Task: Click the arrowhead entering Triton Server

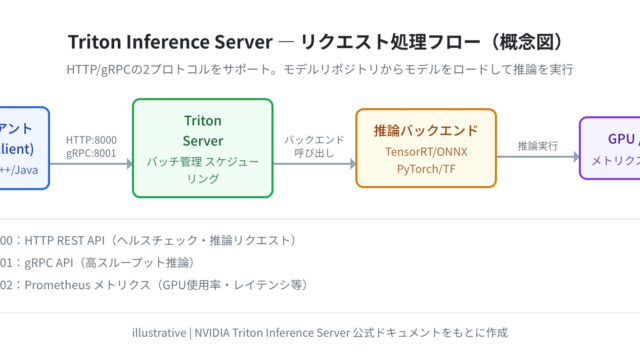Action: pos(129,164)
